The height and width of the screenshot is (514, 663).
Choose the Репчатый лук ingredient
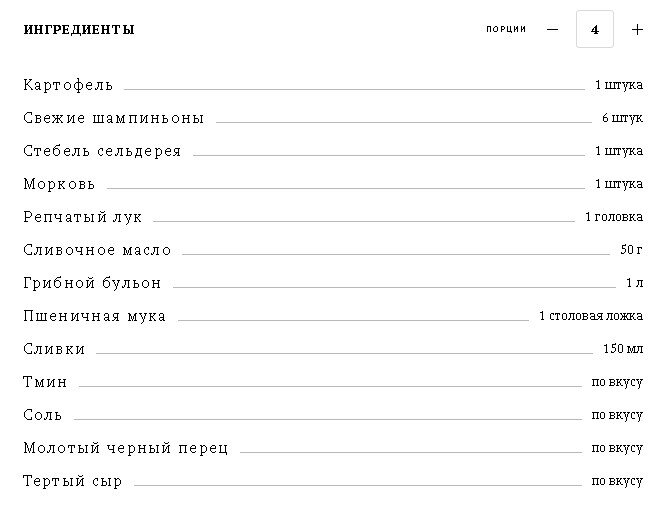pos(82,217)
